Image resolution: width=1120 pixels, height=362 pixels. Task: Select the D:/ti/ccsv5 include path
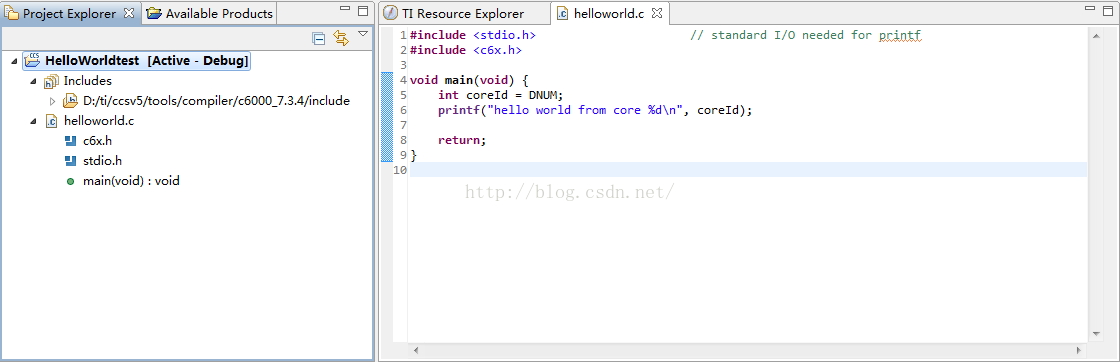click(x=216, y=101)
